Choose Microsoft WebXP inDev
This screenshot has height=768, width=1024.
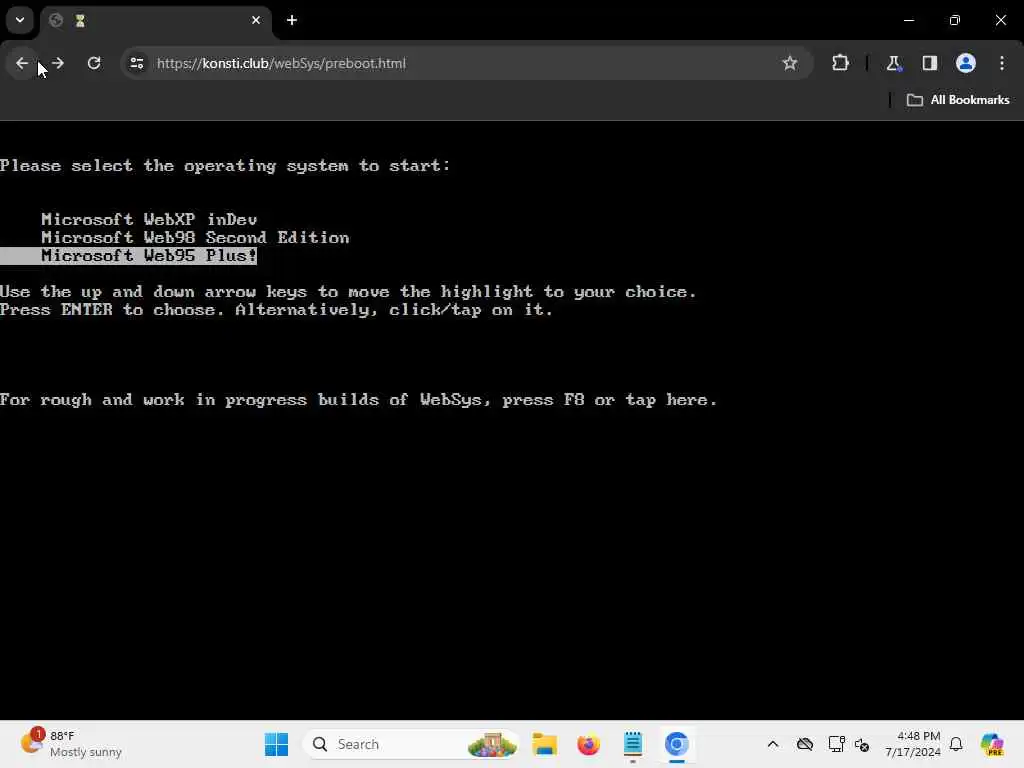pos(149,219)
